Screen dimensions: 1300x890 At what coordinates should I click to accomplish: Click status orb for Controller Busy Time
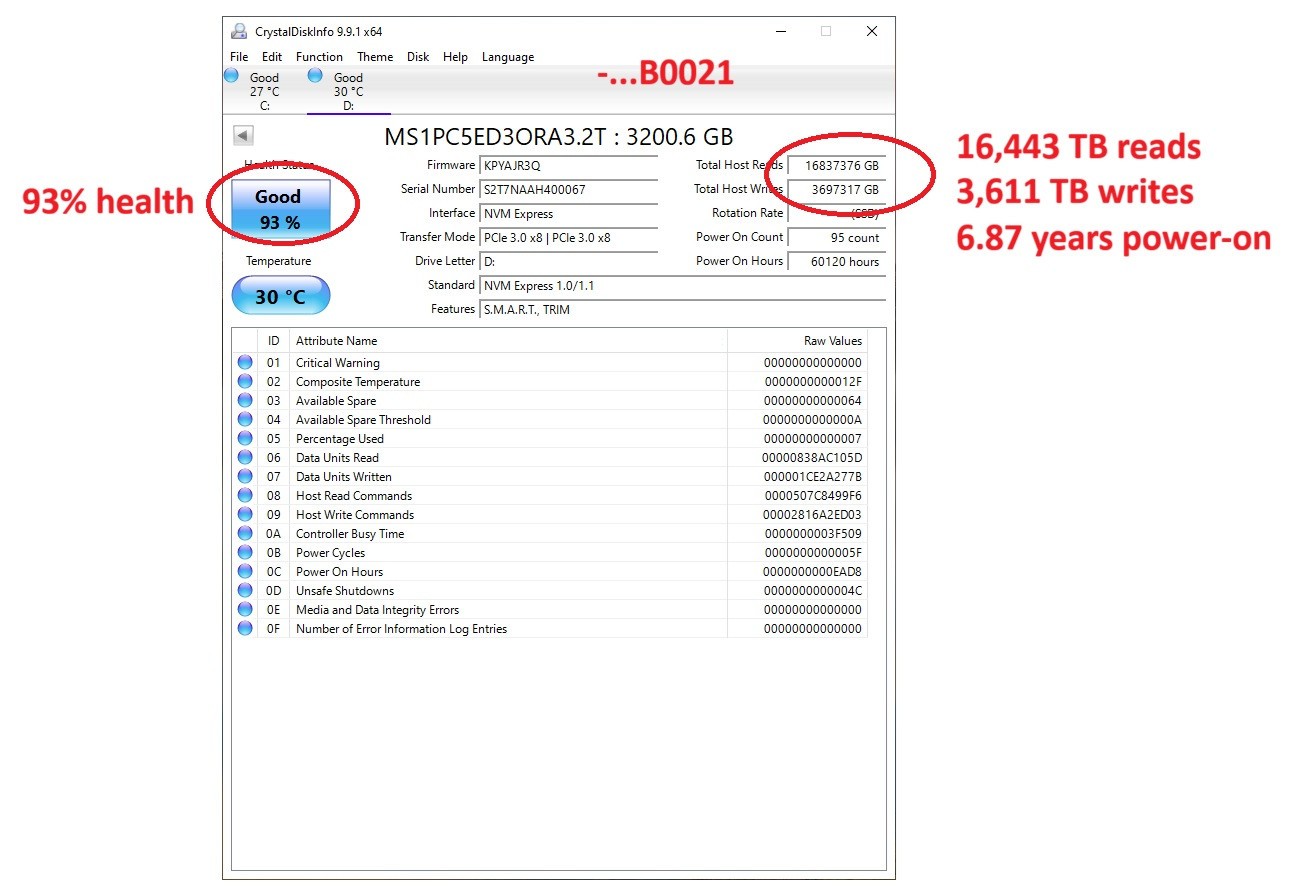[x=245, y=534]
